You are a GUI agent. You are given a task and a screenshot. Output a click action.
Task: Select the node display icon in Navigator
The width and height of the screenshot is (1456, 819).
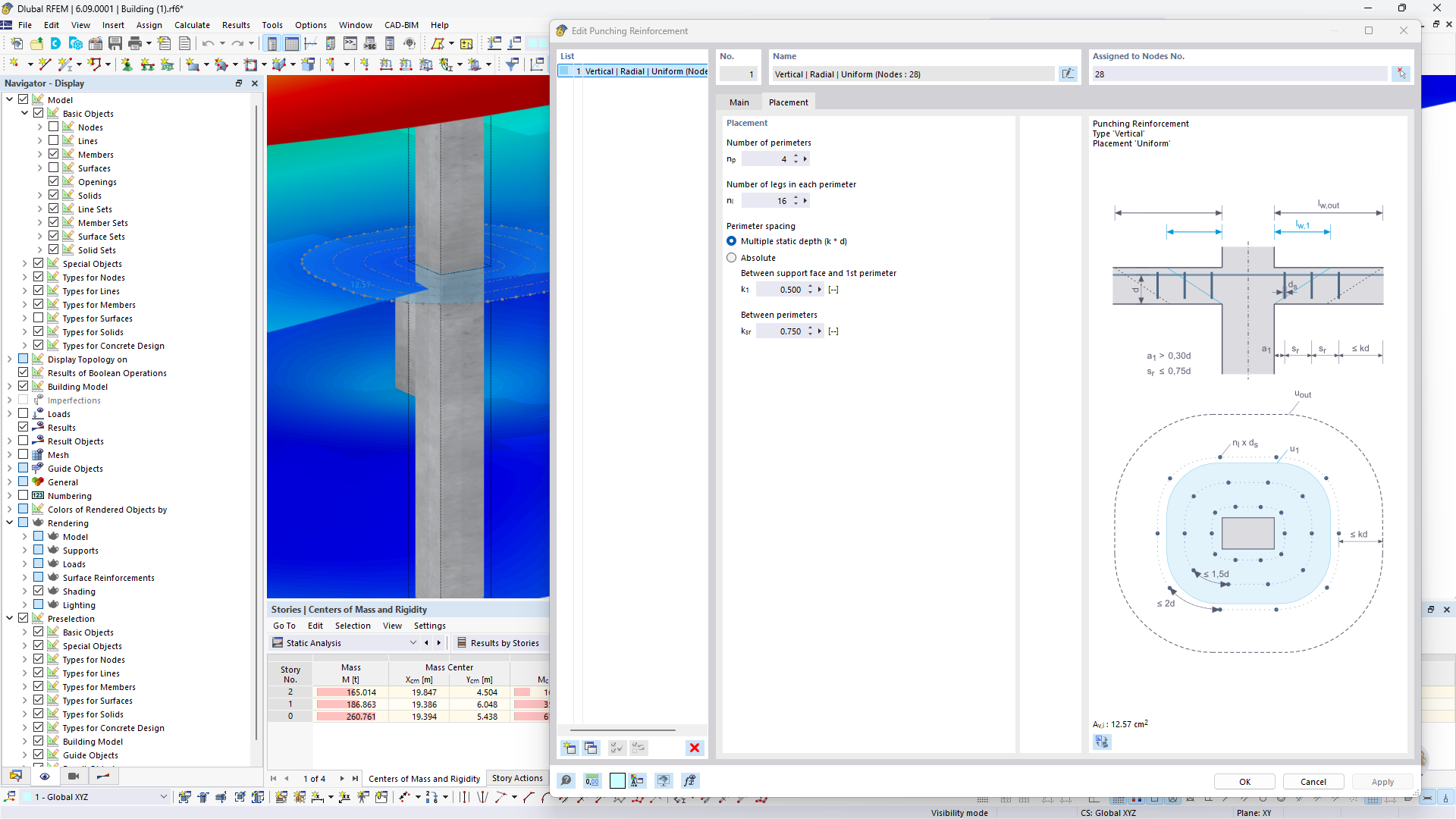pyautogui.click(x=69, y=127)
